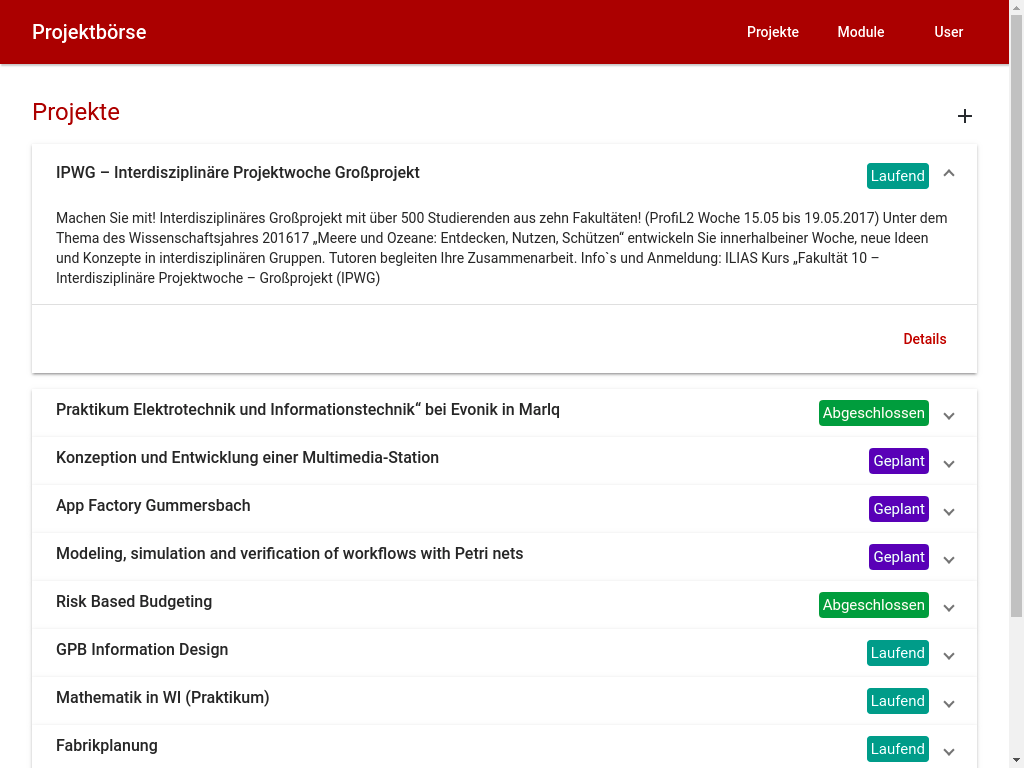This screenshot has height=768, width=1024.
Task: Expand Risk Based Budgeting row
Action: click(x=949, y=608)
